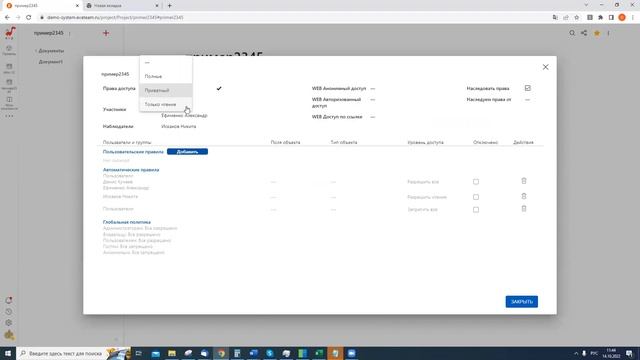640x360 pixels.
Task: Click the user avatar icon at rail bottom
Action: (9, 335)
